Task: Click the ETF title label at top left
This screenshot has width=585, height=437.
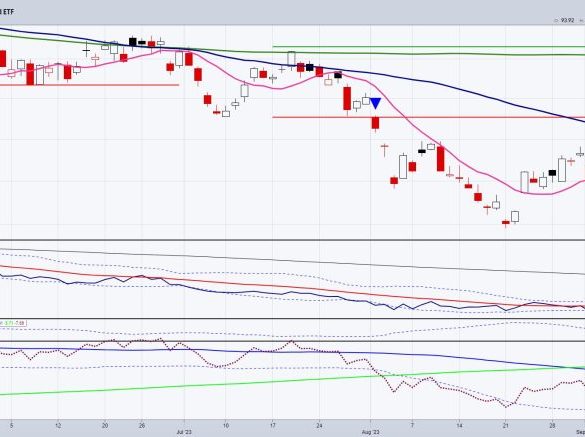Action: [x=7, y=12]
